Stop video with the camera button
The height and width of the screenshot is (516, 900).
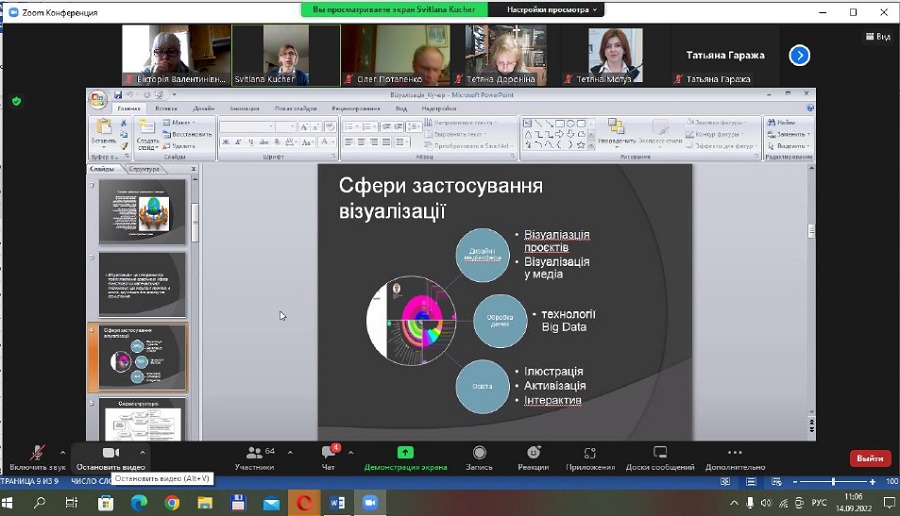[x=110, y=457]
